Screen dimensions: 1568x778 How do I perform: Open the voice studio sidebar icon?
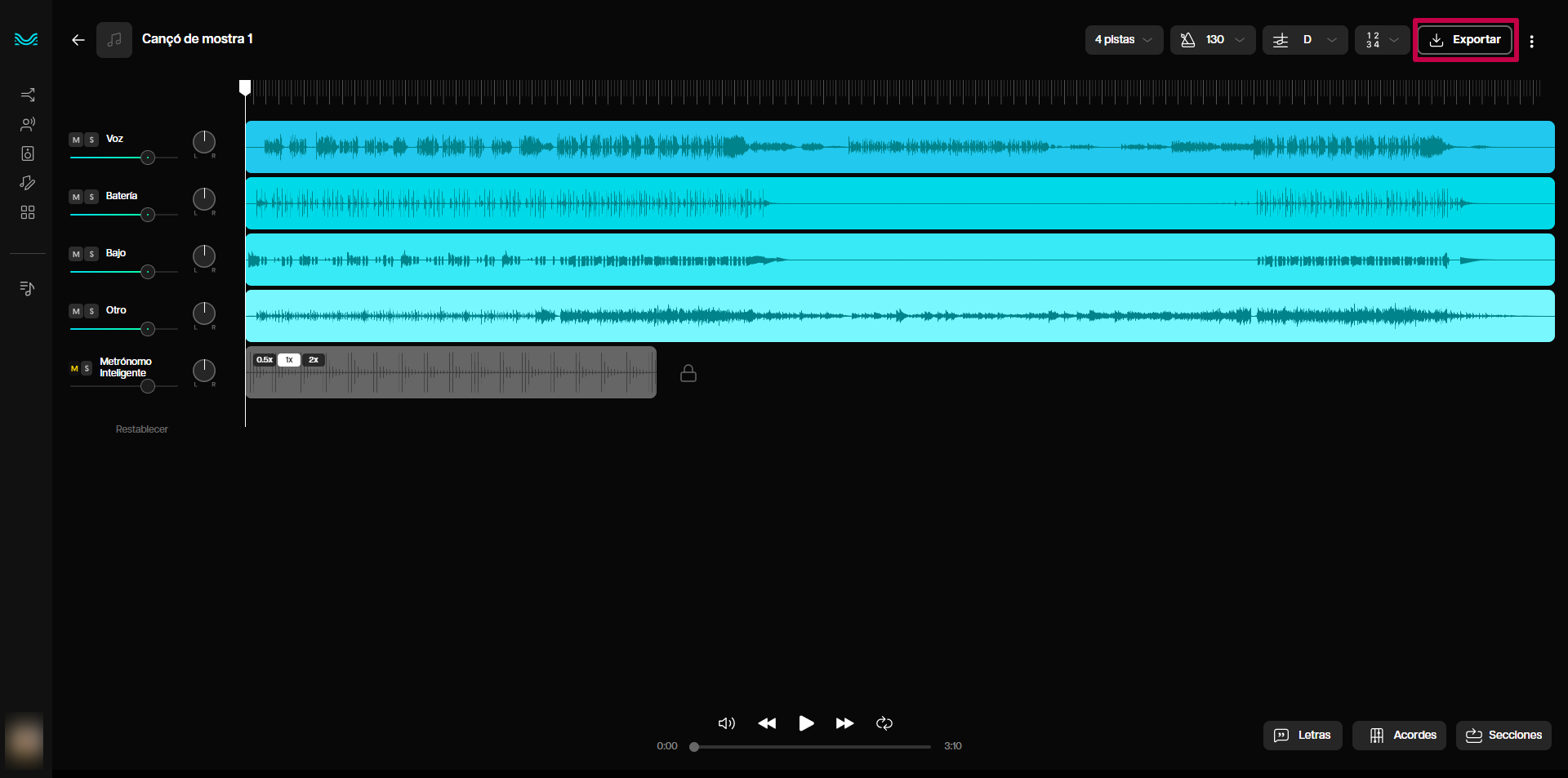(x=28, y=124)
